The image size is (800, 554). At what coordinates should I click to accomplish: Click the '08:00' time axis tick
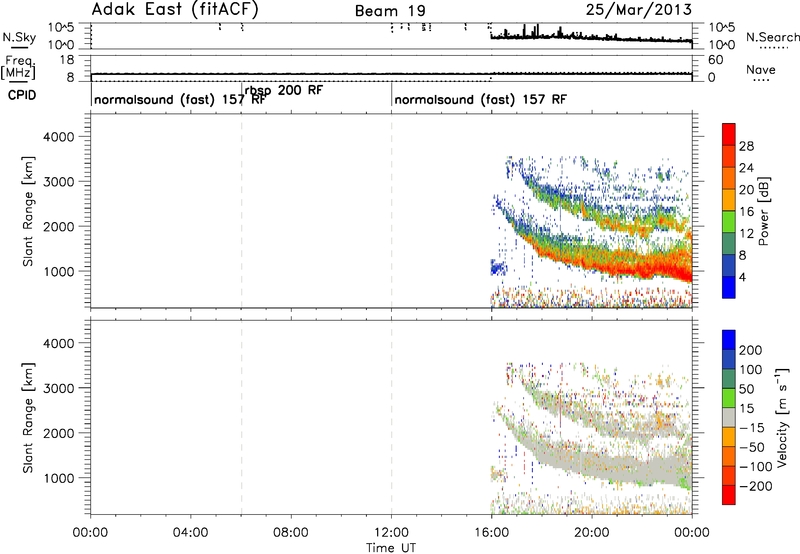291,533
